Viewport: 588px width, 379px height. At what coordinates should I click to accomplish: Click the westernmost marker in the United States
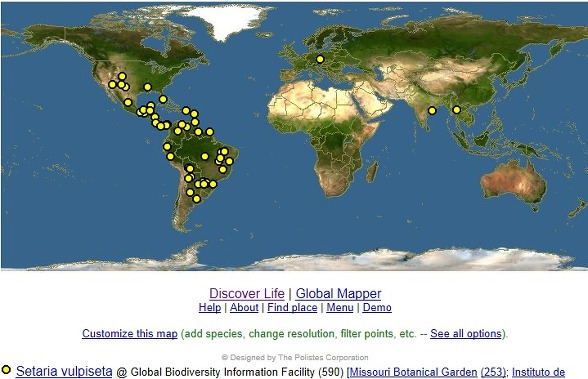[112, 84]
